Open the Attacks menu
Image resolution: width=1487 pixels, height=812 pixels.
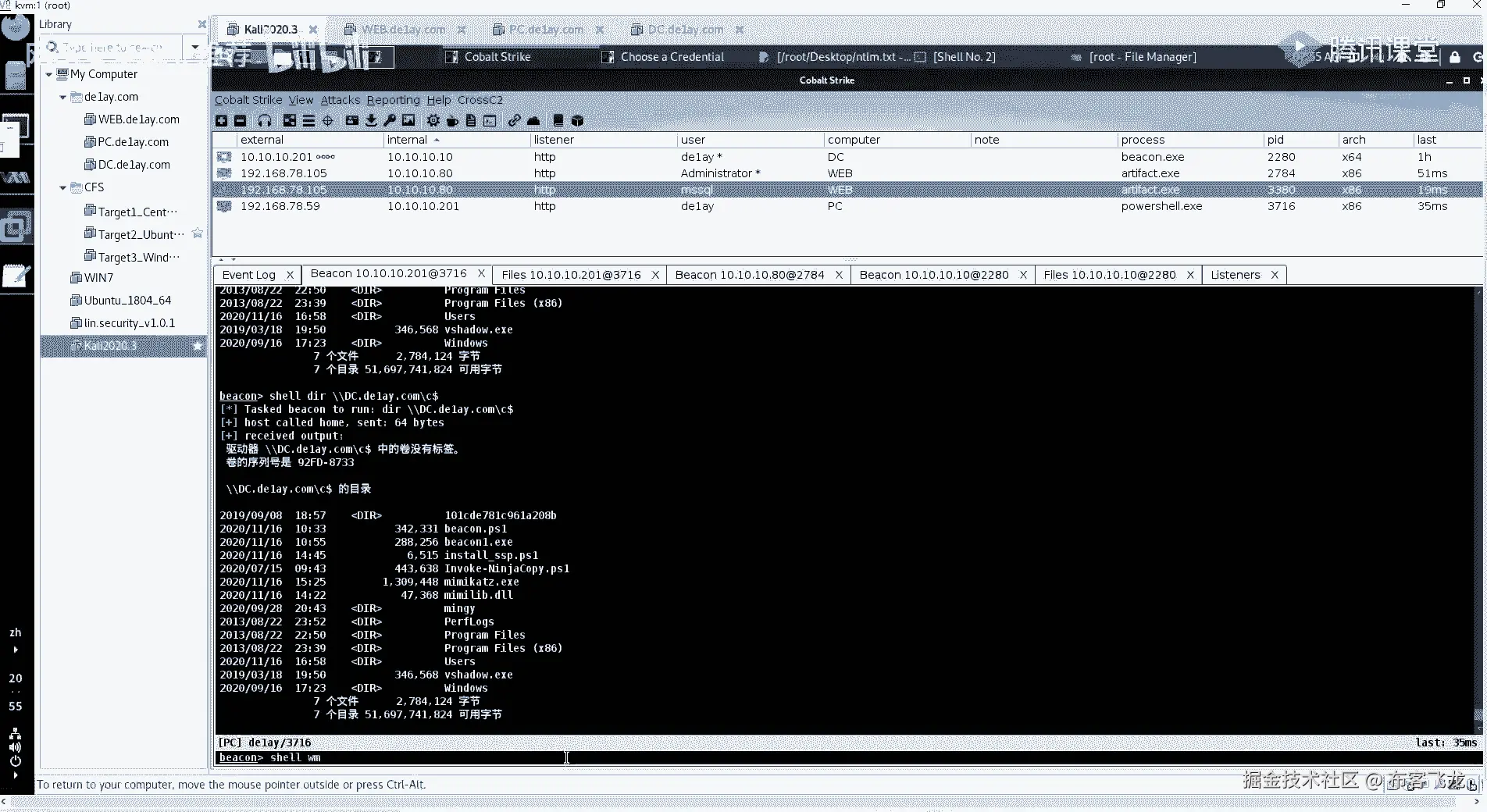point(341,100)
